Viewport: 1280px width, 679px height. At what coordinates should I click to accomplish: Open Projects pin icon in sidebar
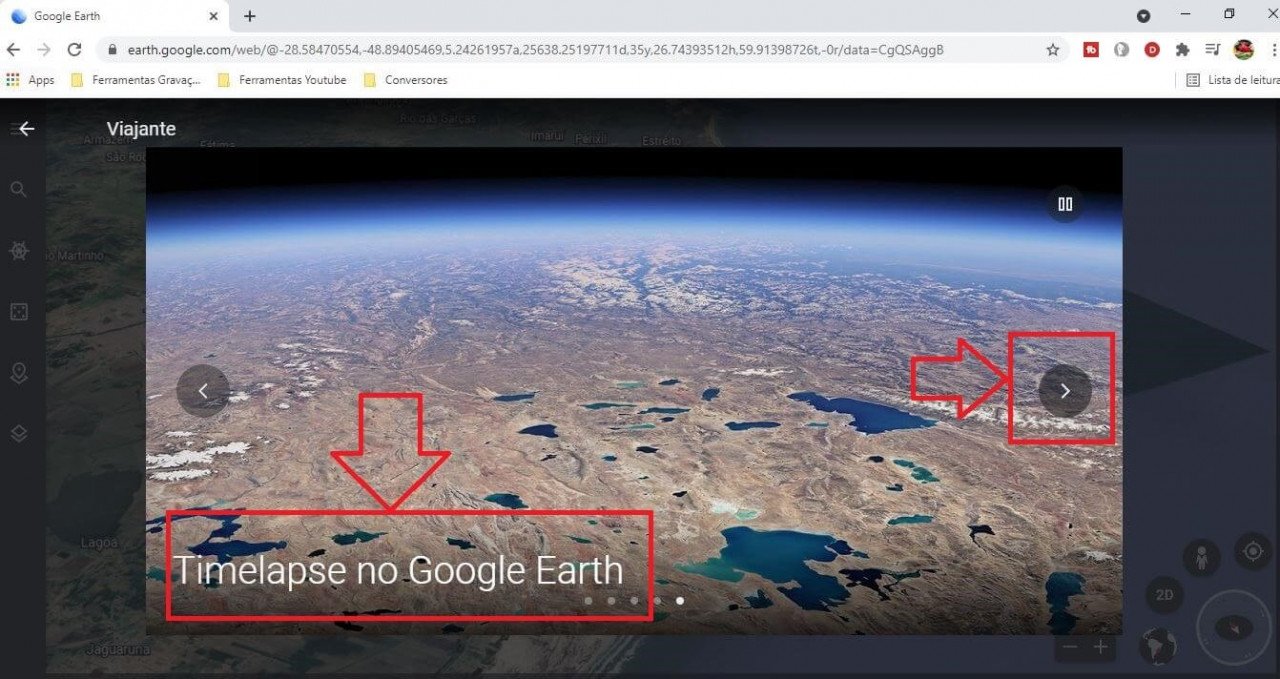point(18,373)
